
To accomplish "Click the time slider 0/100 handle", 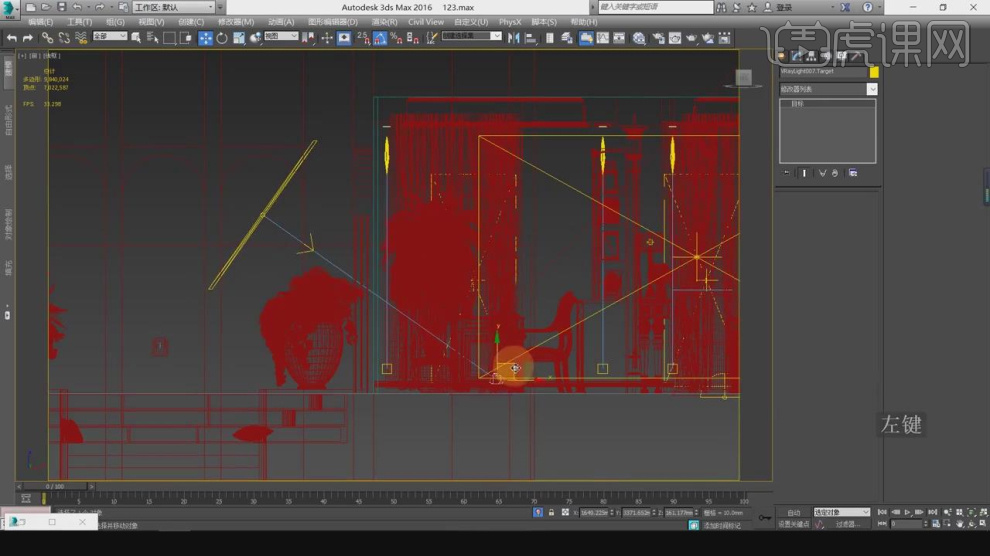I will click(55, 486).
